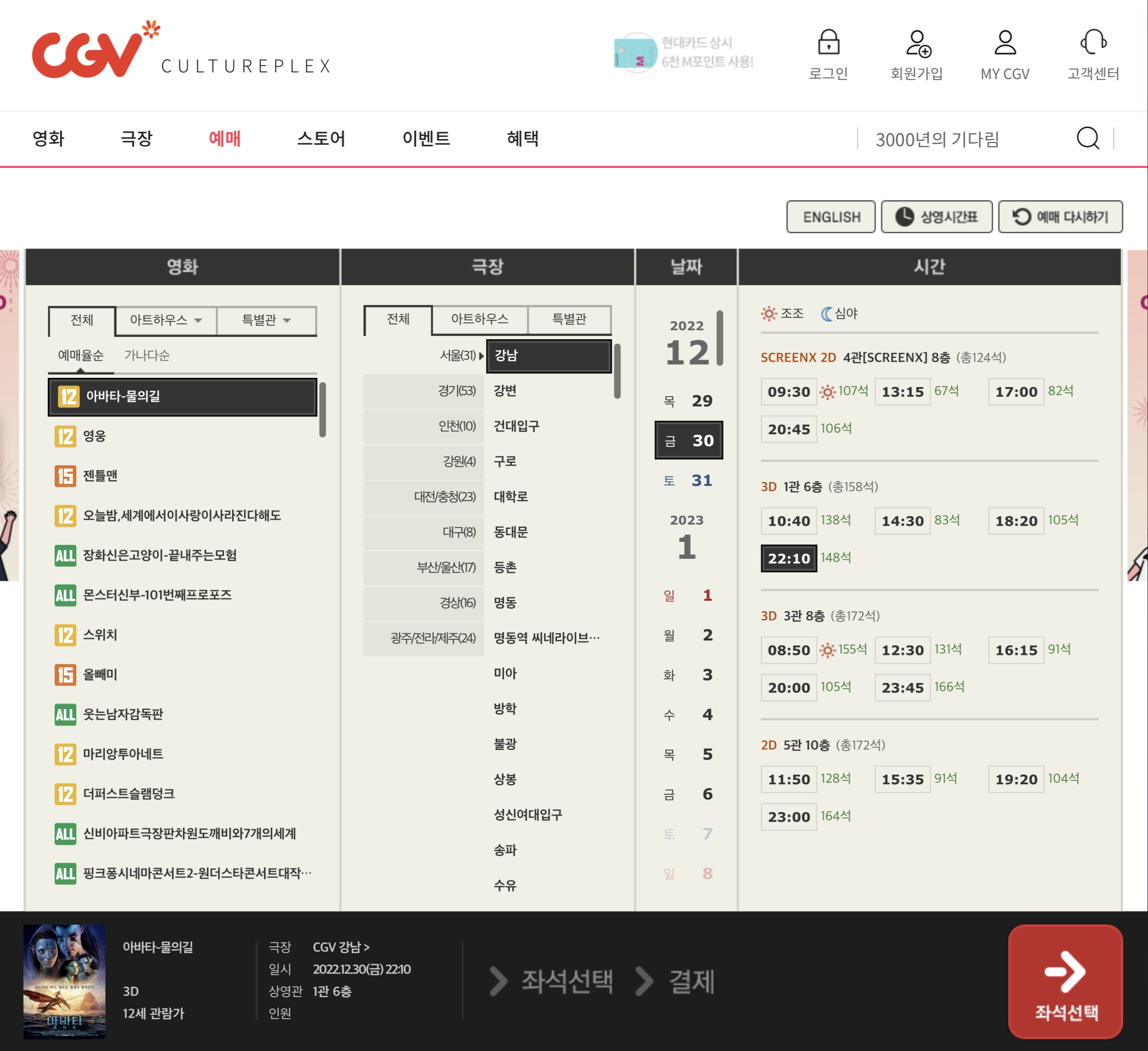Select region 경기(53)
Viewport: 1148px width, 1051px height.
click(x=424, y=391)
